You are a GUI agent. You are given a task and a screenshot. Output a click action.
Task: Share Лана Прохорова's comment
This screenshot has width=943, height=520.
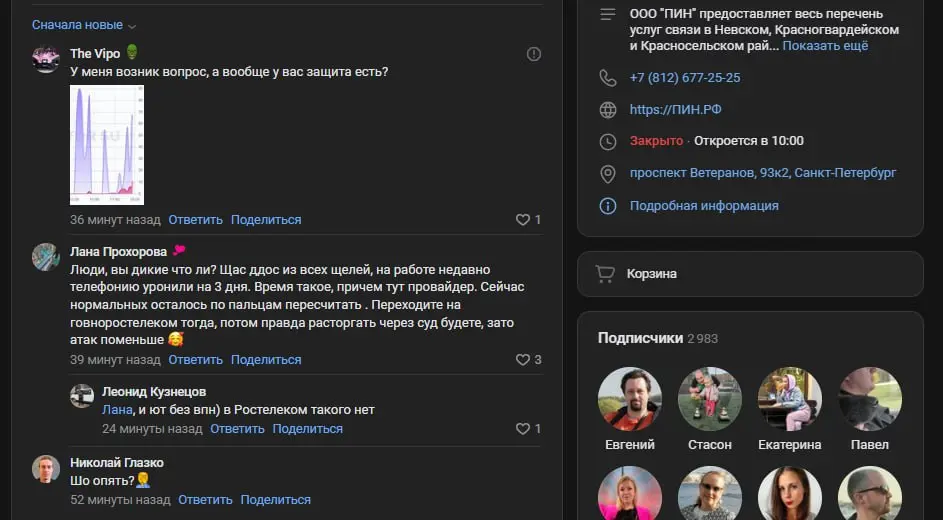[x=266, y=360]
